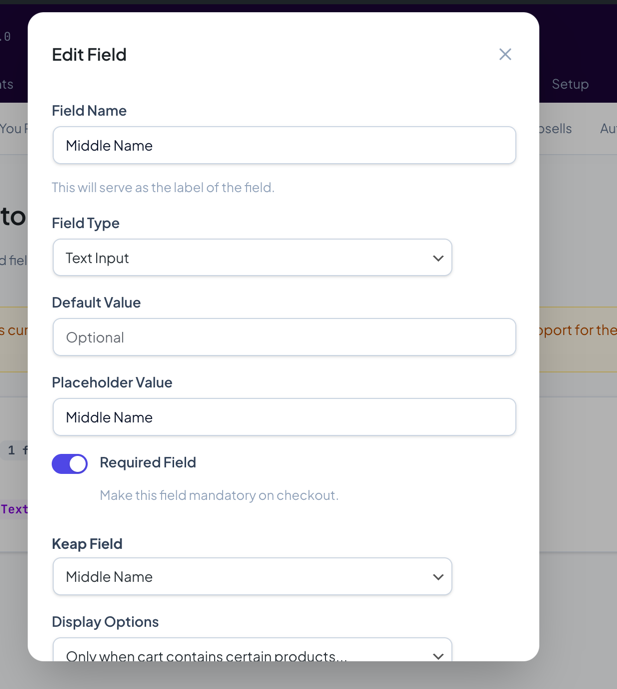617x689 pixels.
Task: Click the Field Name label
Action: (x=89, y=110)
